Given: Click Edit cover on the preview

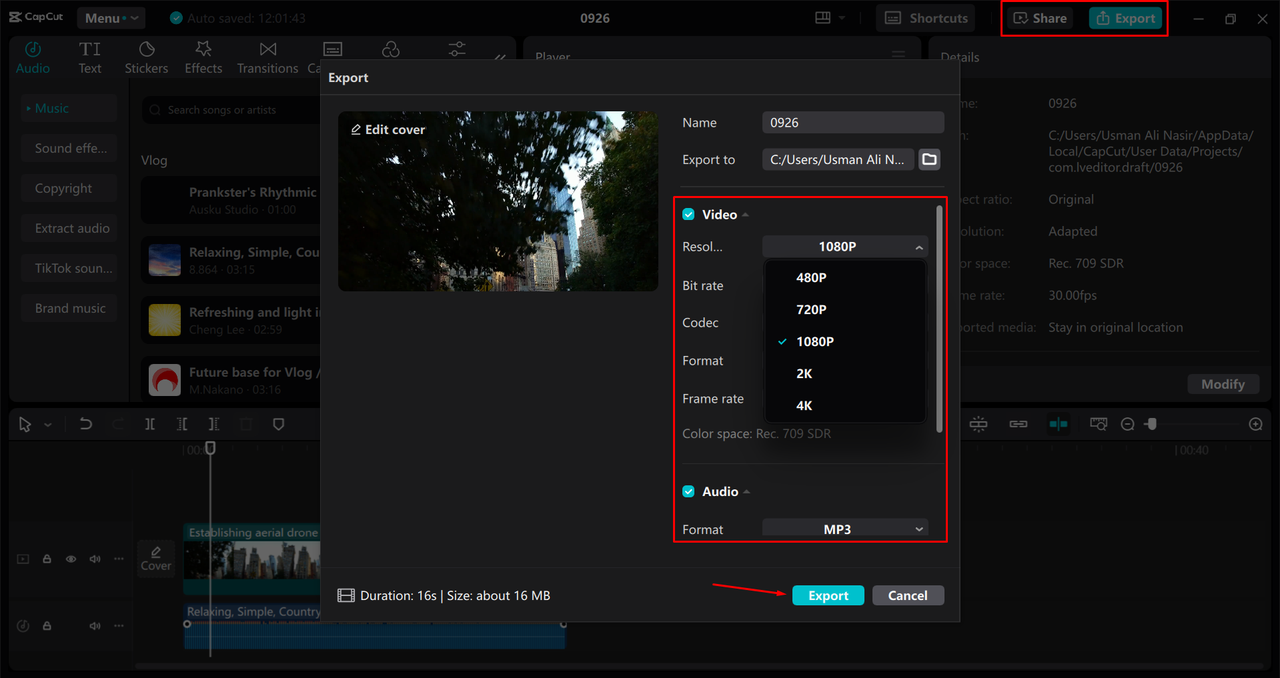Looking at the screenshot, I should coord(388,129).
